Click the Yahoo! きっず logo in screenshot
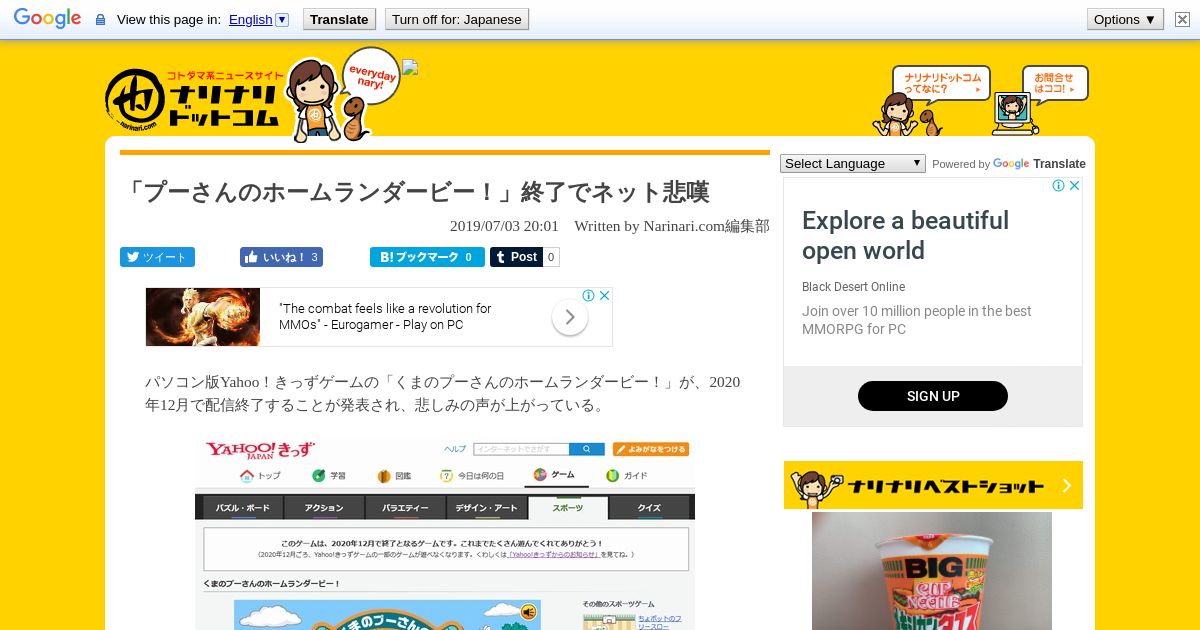 tap(259, 450)
